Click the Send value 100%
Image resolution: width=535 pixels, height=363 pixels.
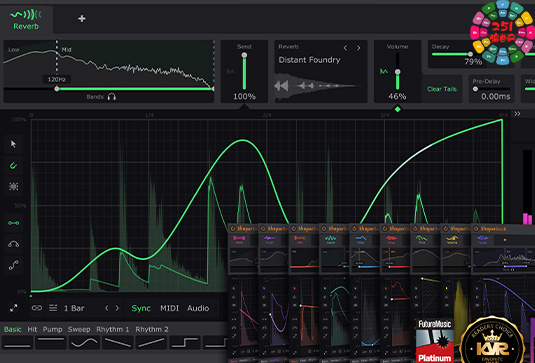pos(244,97)
